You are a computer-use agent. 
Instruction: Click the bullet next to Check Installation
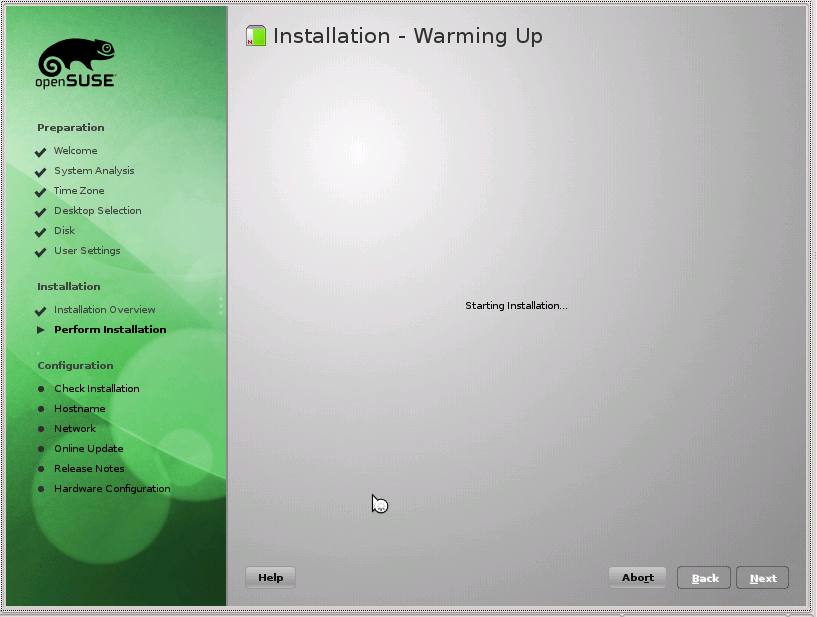[41, 389]
